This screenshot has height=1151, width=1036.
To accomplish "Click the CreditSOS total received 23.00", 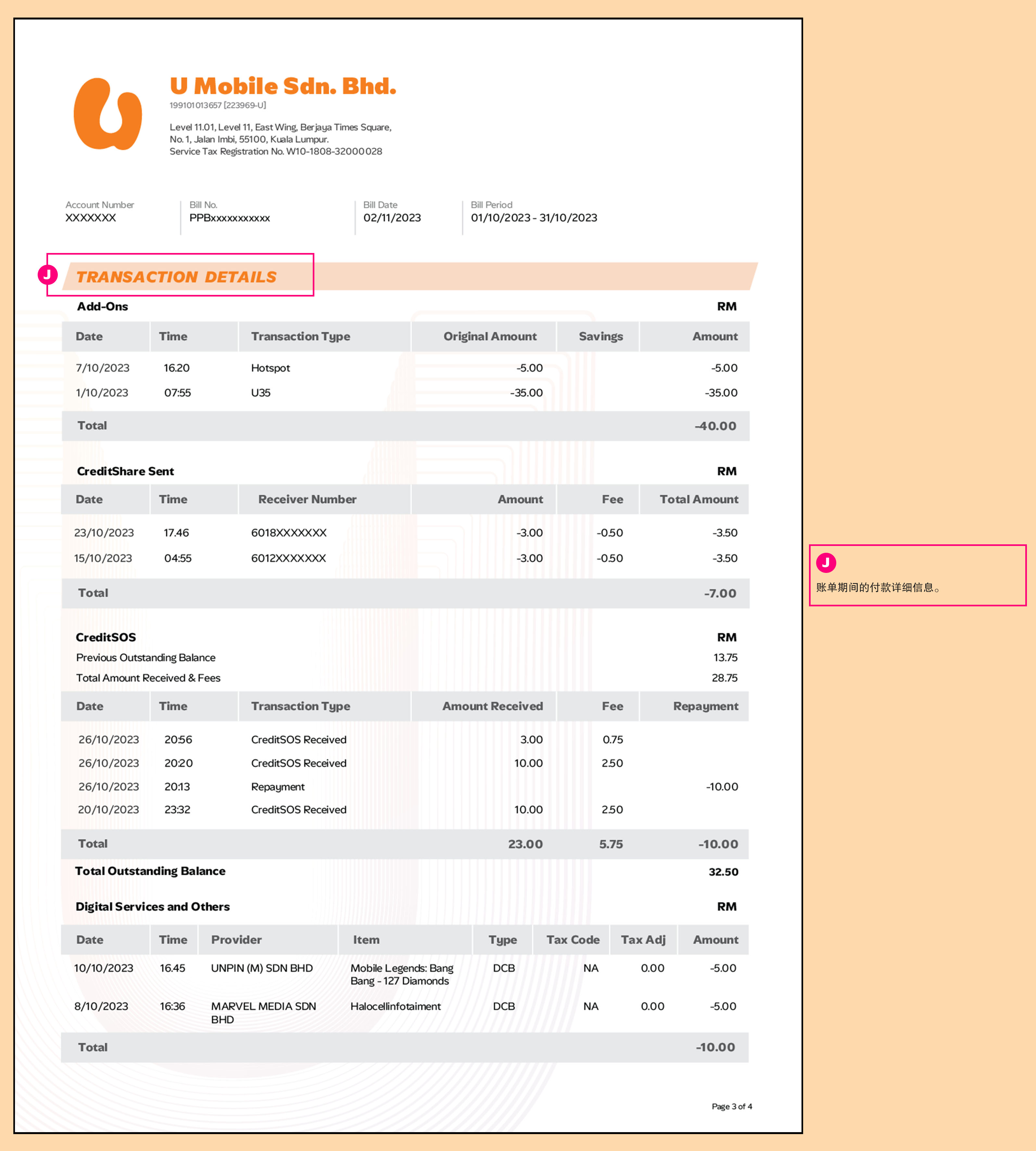I will (525, 844).
